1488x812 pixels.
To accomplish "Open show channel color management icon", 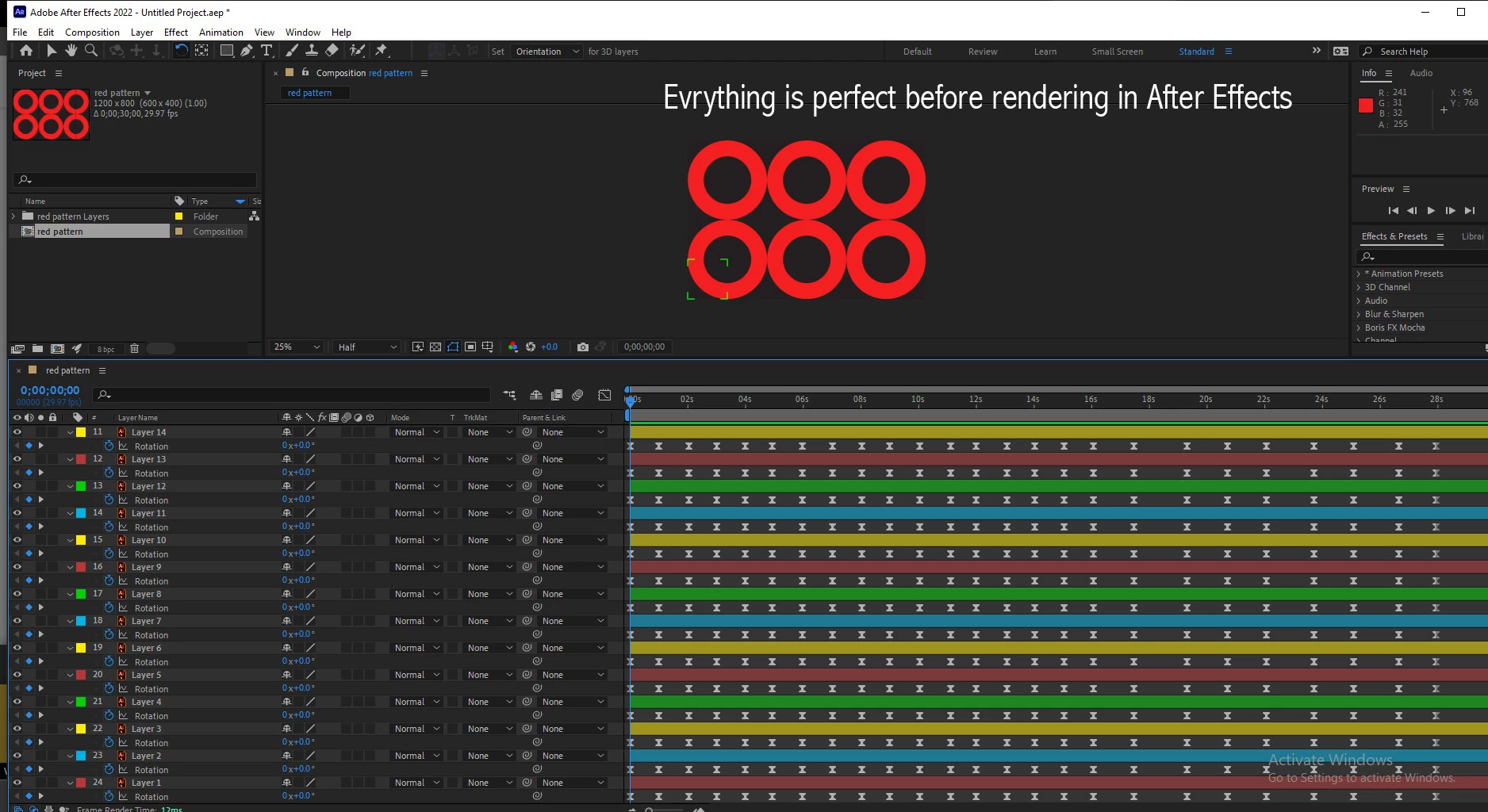I will point(513,347).
